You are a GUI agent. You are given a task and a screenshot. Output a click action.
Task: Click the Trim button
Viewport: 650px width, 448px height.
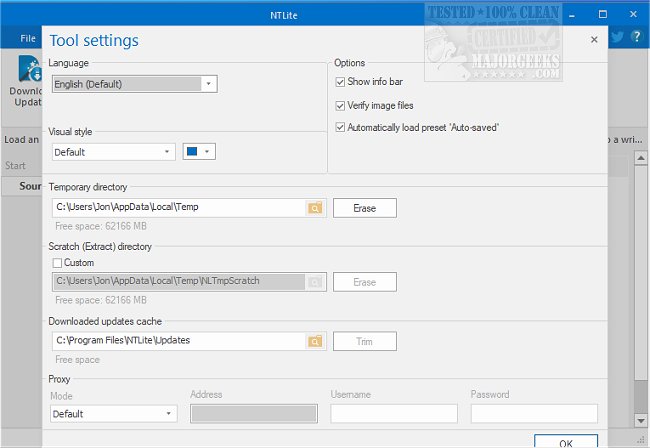[364, 341]
